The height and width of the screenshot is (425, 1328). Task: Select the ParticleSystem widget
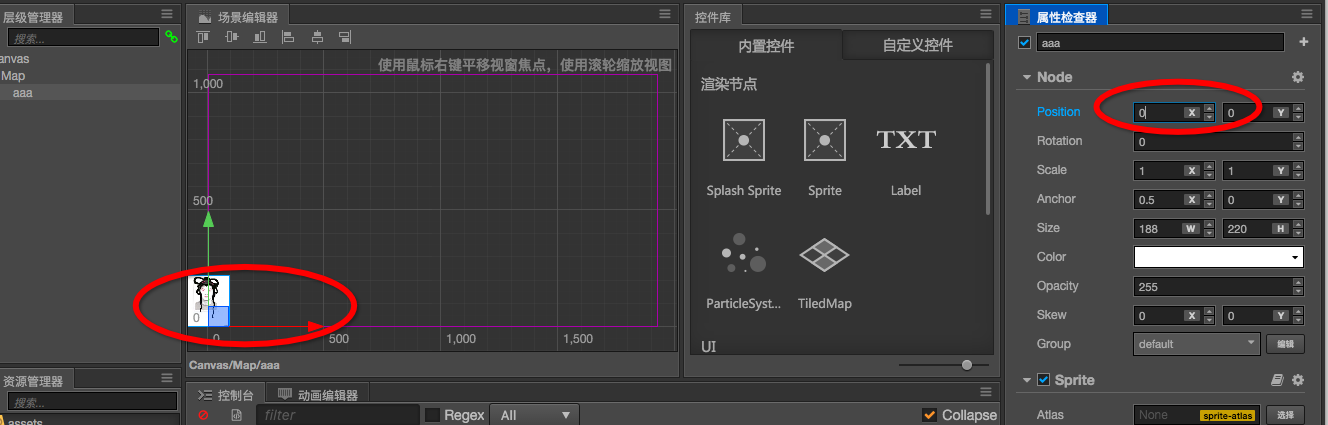(x=744, y=271)
